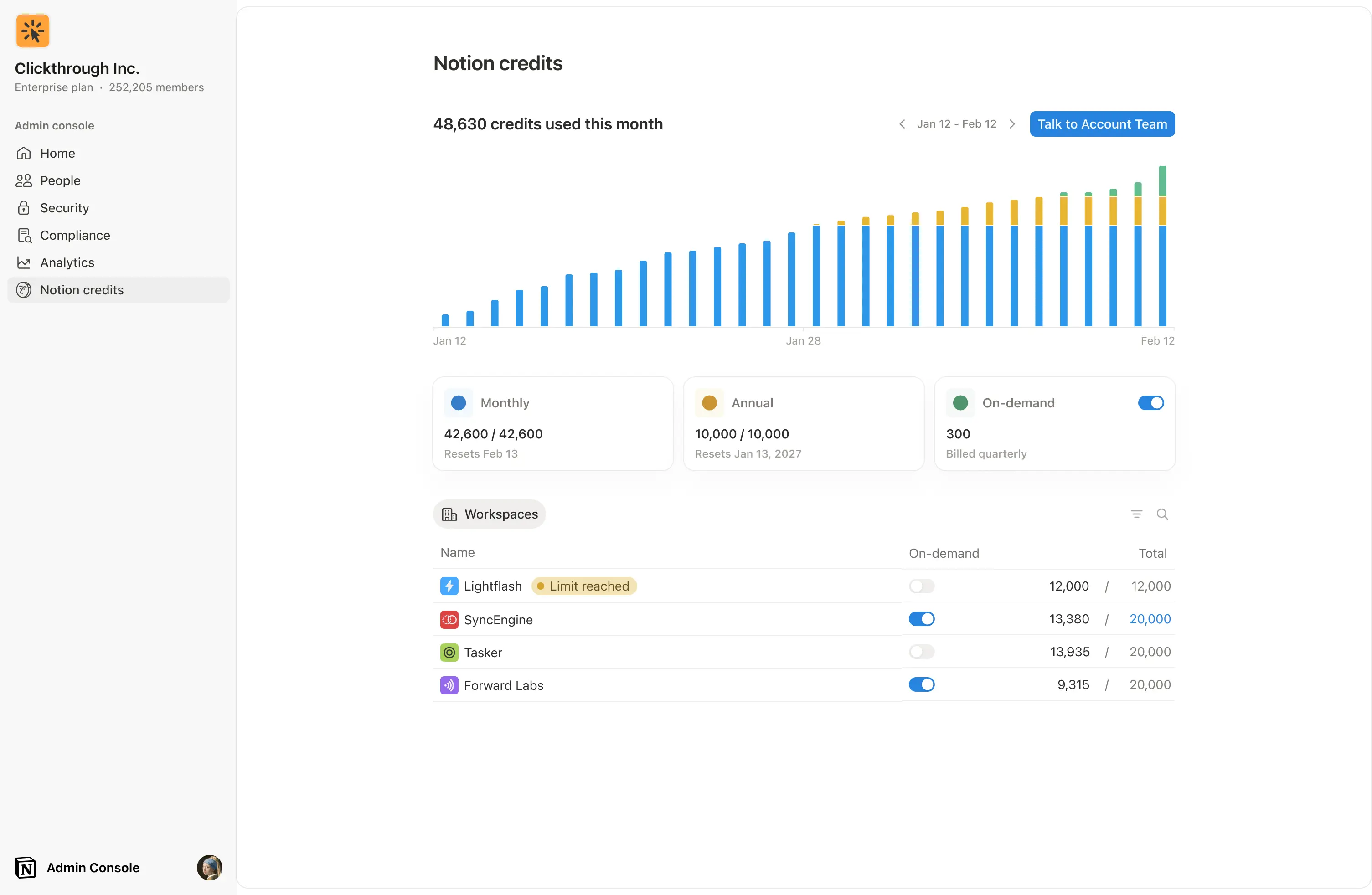This screenshot has height=895, width=1372.
Task: Edit SyncEngine's 20,000 credit limit
Action: click(1150, 619)
